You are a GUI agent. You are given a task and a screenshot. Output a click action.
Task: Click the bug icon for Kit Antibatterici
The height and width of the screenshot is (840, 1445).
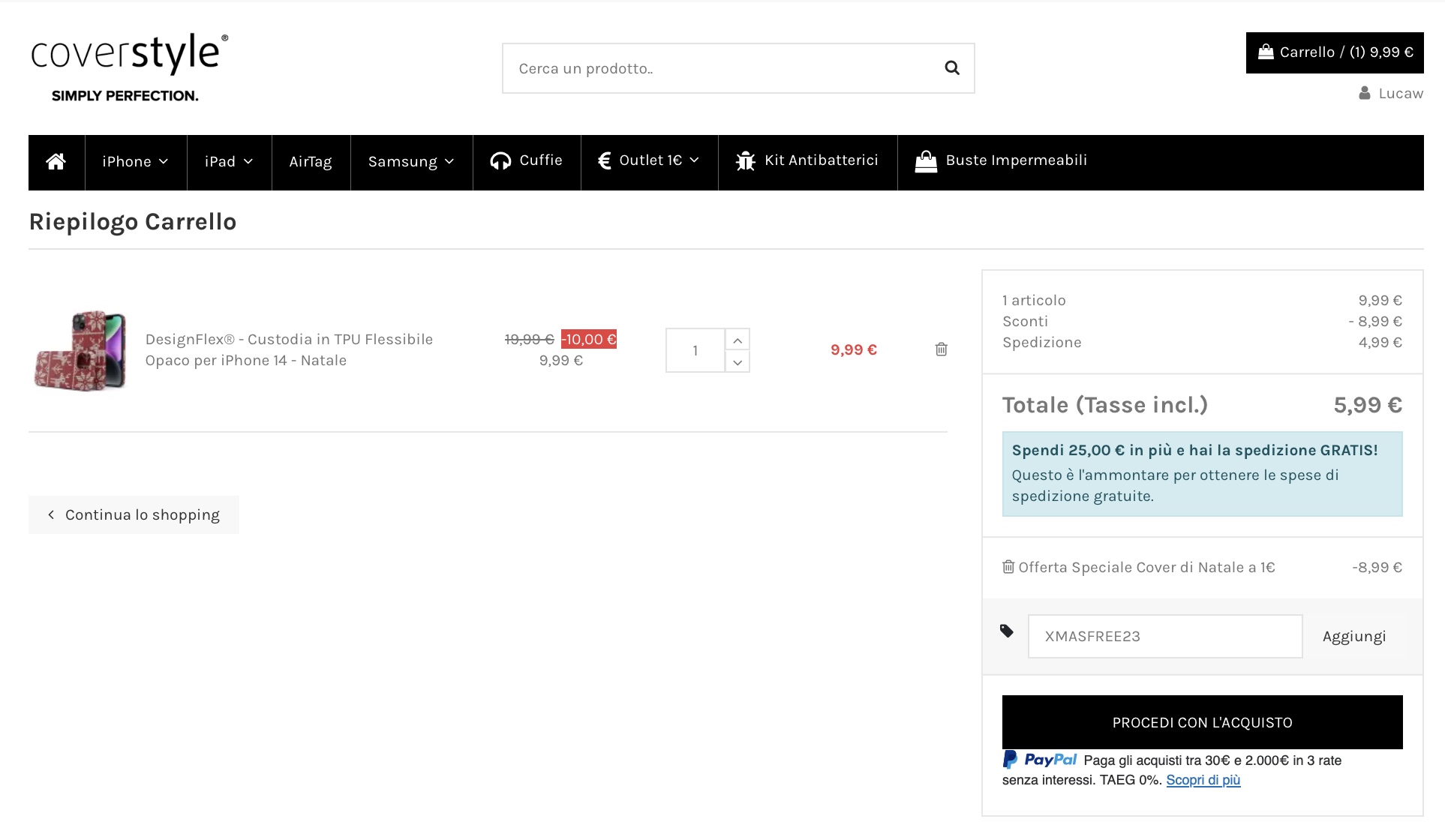746,161
